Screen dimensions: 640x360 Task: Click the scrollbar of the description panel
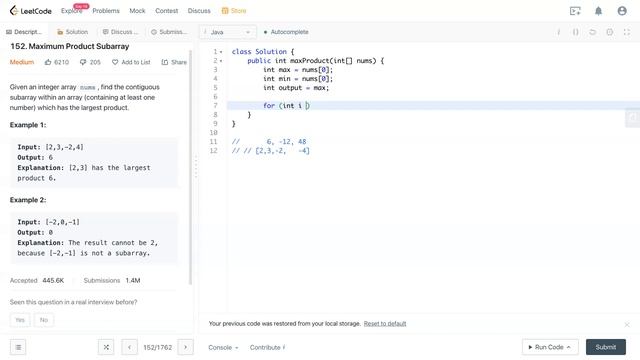coord(191,167)
